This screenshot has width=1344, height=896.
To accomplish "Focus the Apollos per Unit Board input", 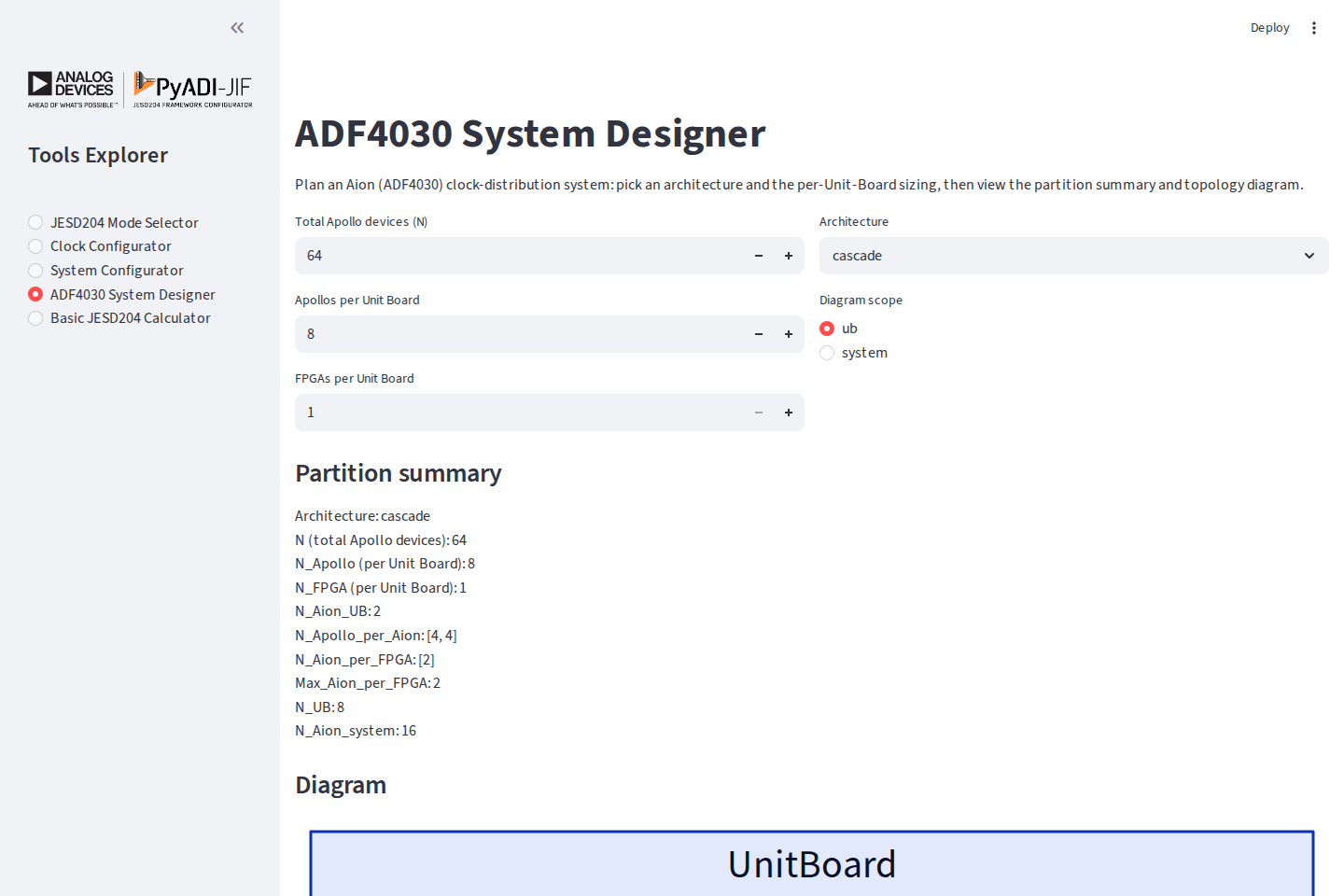I will click(x=520, y=334).
